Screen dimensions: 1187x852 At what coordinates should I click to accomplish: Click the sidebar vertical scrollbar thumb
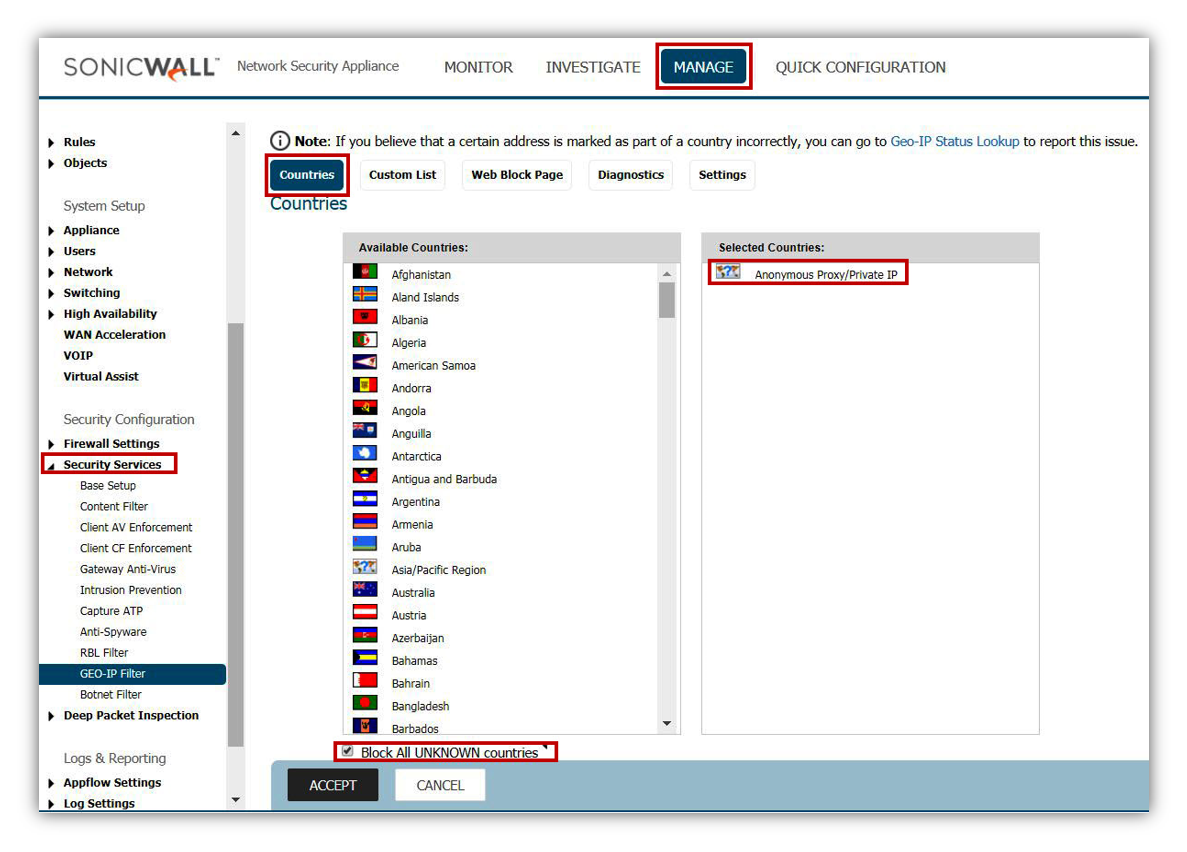pos(235,534)
